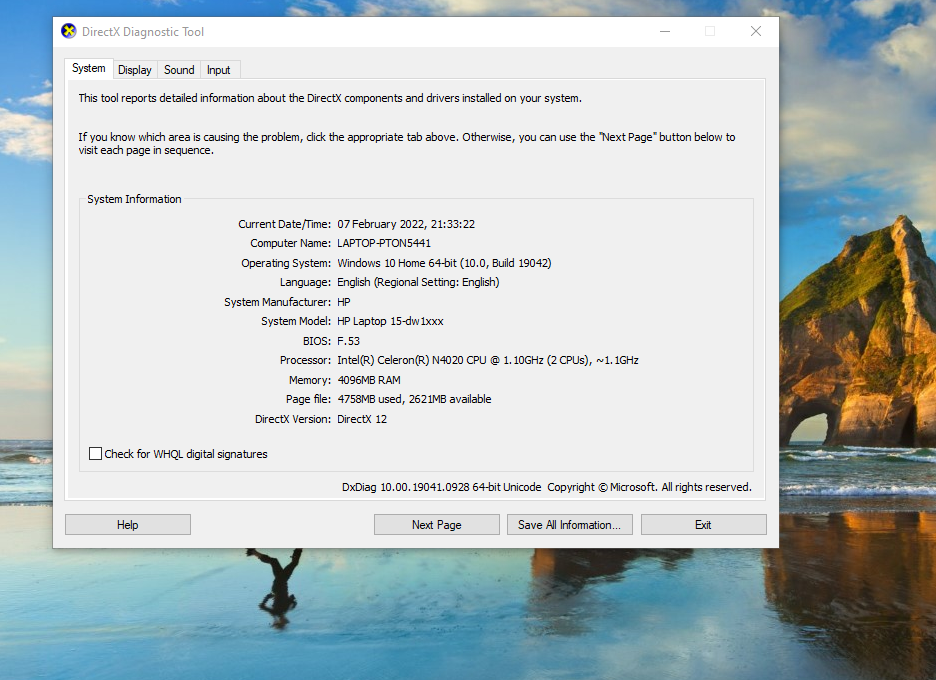Click the Operating System label

286,263
